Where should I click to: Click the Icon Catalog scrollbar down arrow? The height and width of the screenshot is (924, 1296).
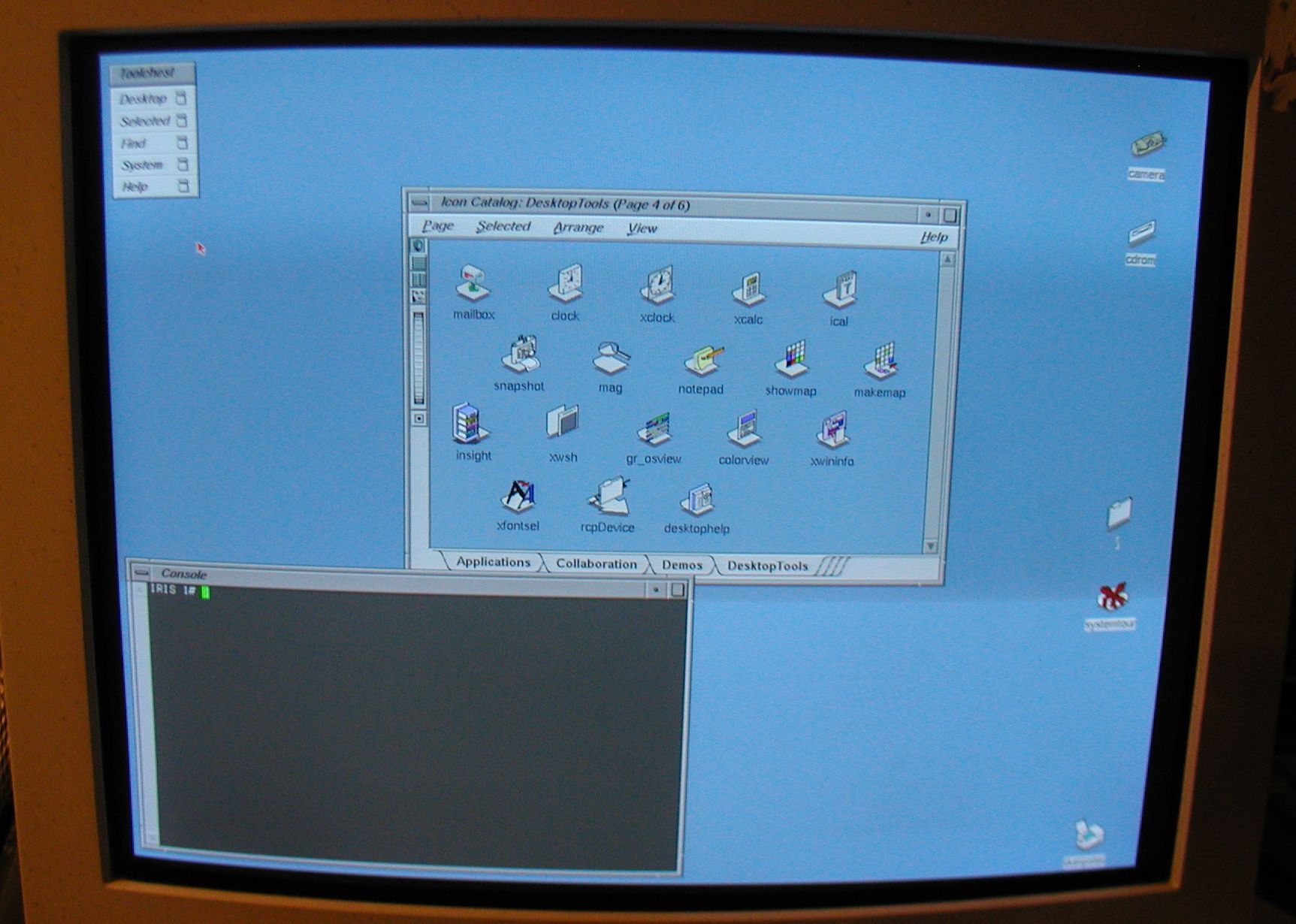(x=931, y=546)
